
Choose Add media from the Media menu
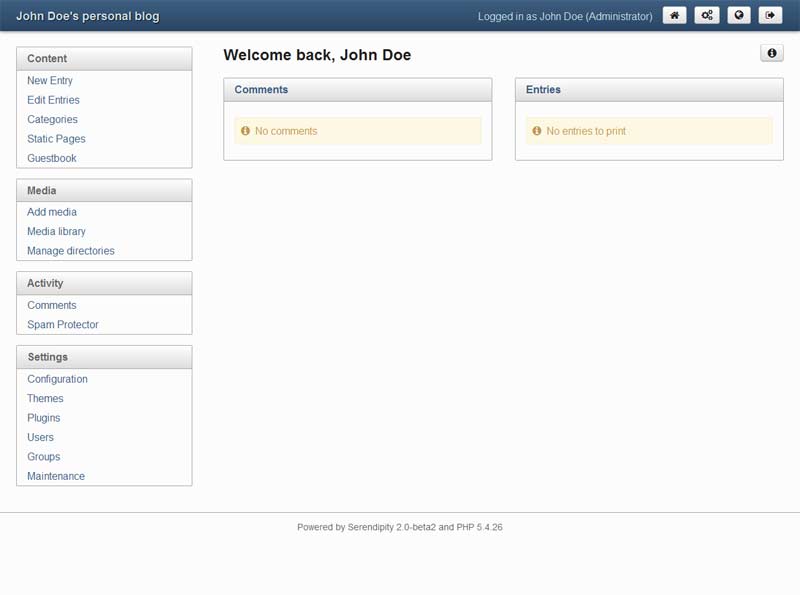point(52,212)
